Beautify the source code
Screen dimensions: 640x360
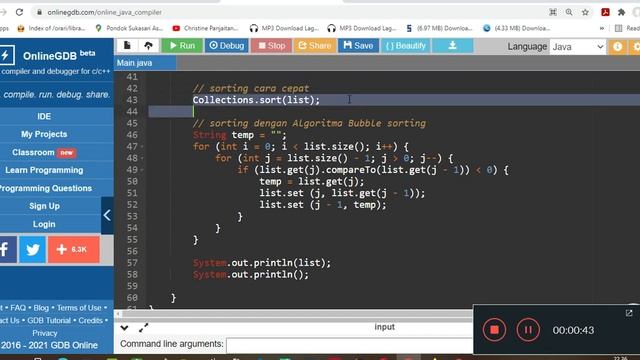click(405, 46)
